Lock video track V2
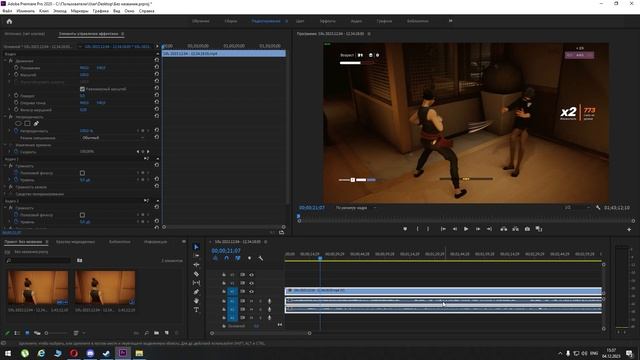Viewport: 640px width, 360px height. point(224,283)
